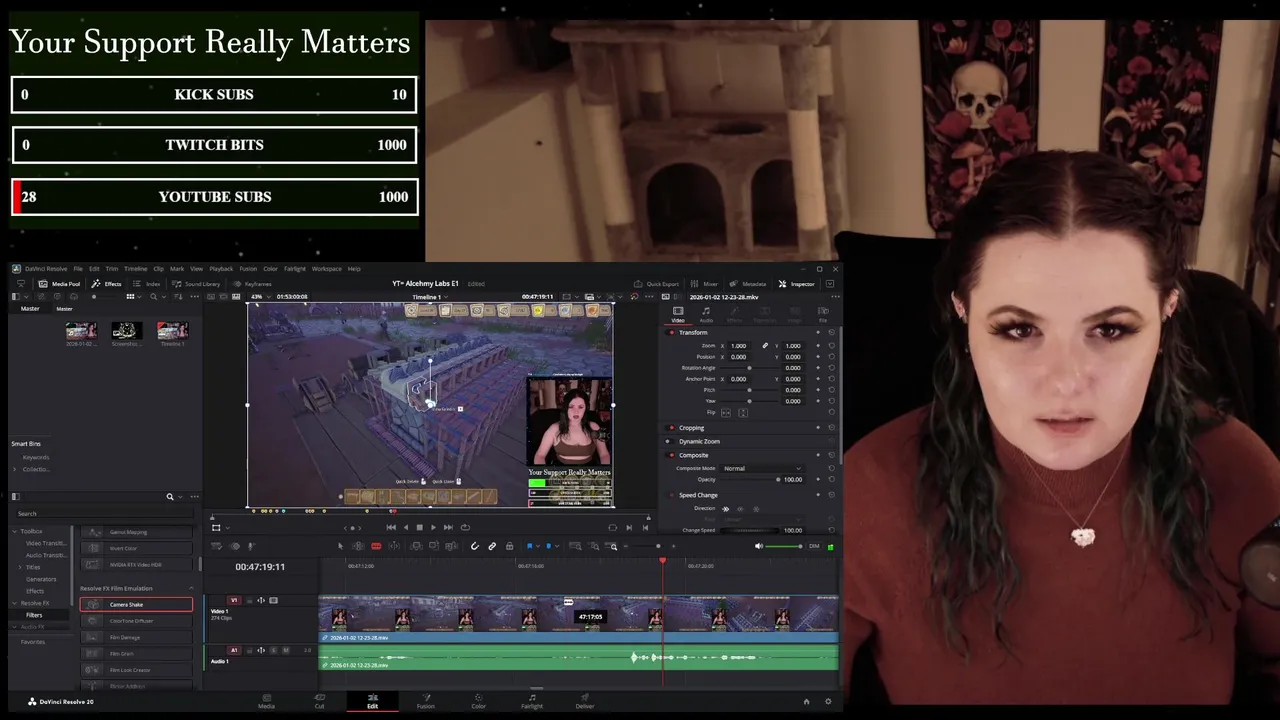1280x720 pixels.
Task: Toggle timeline snapping magnet icon
Action: (x=474, y=546)
